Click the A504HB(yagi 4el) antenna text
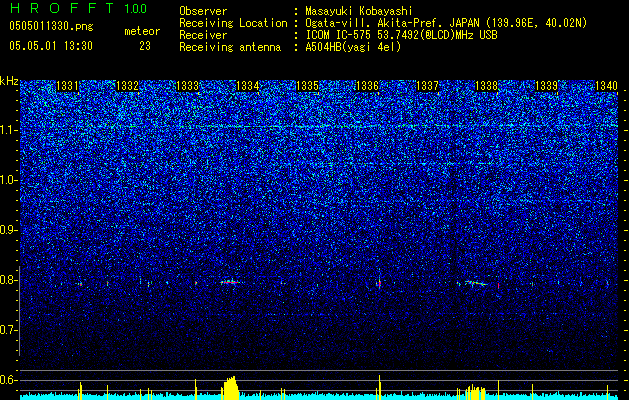The image size is (629, 400). click(353, 47)
